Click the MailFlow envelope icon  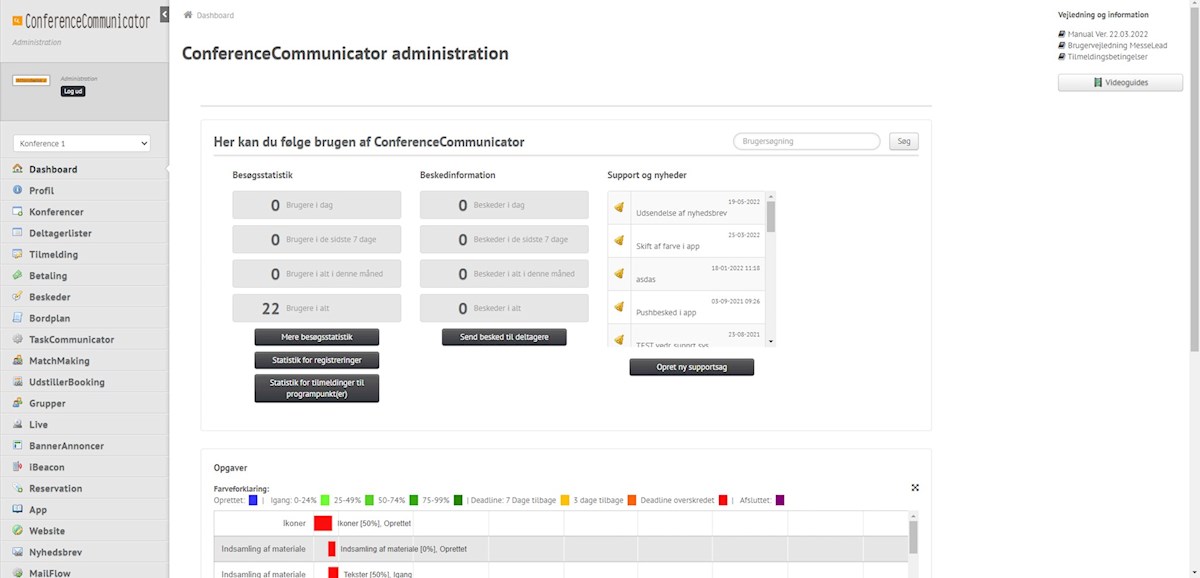[x=18, y=573]
